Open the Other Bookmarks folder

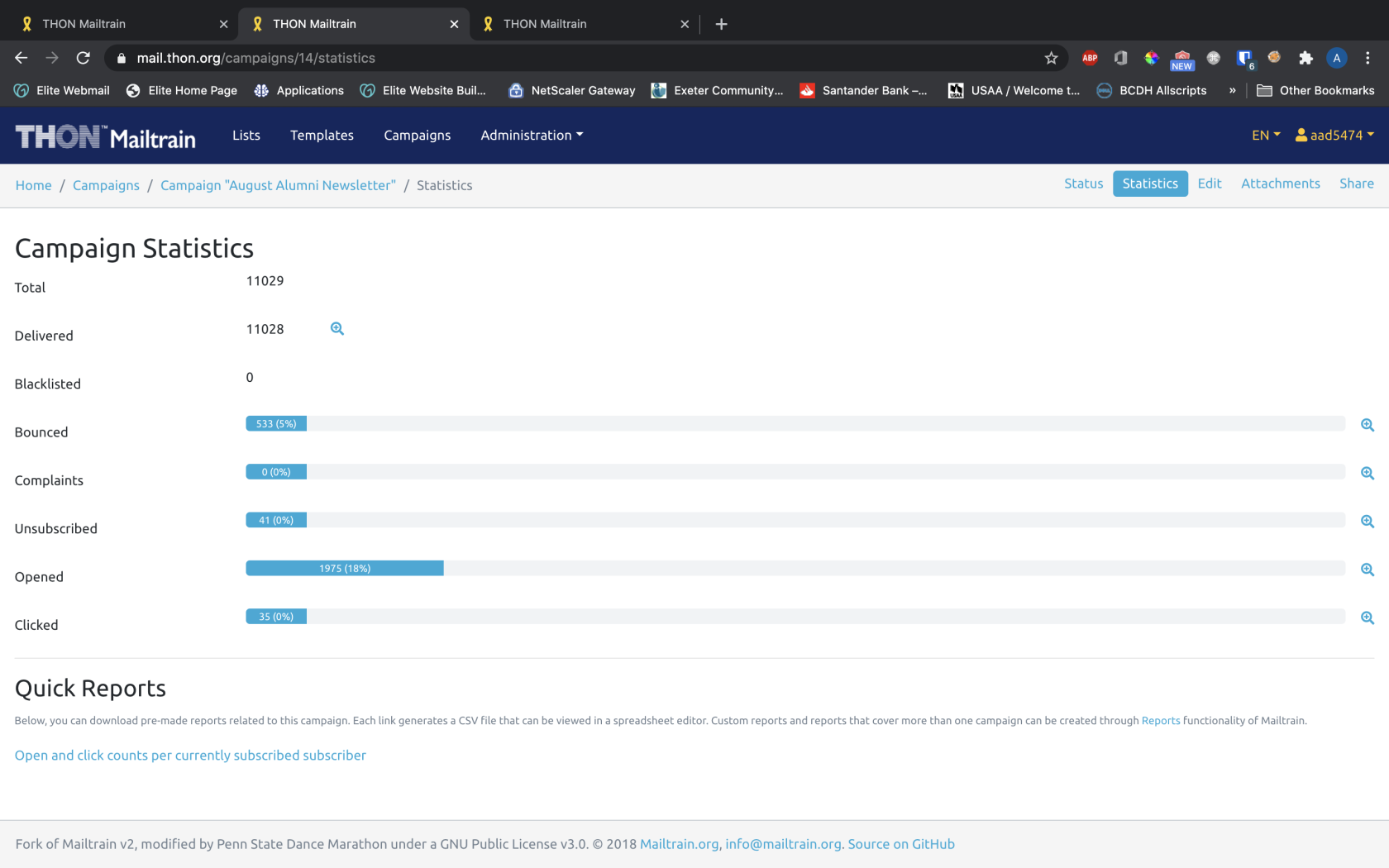(x=1315, y=90)
